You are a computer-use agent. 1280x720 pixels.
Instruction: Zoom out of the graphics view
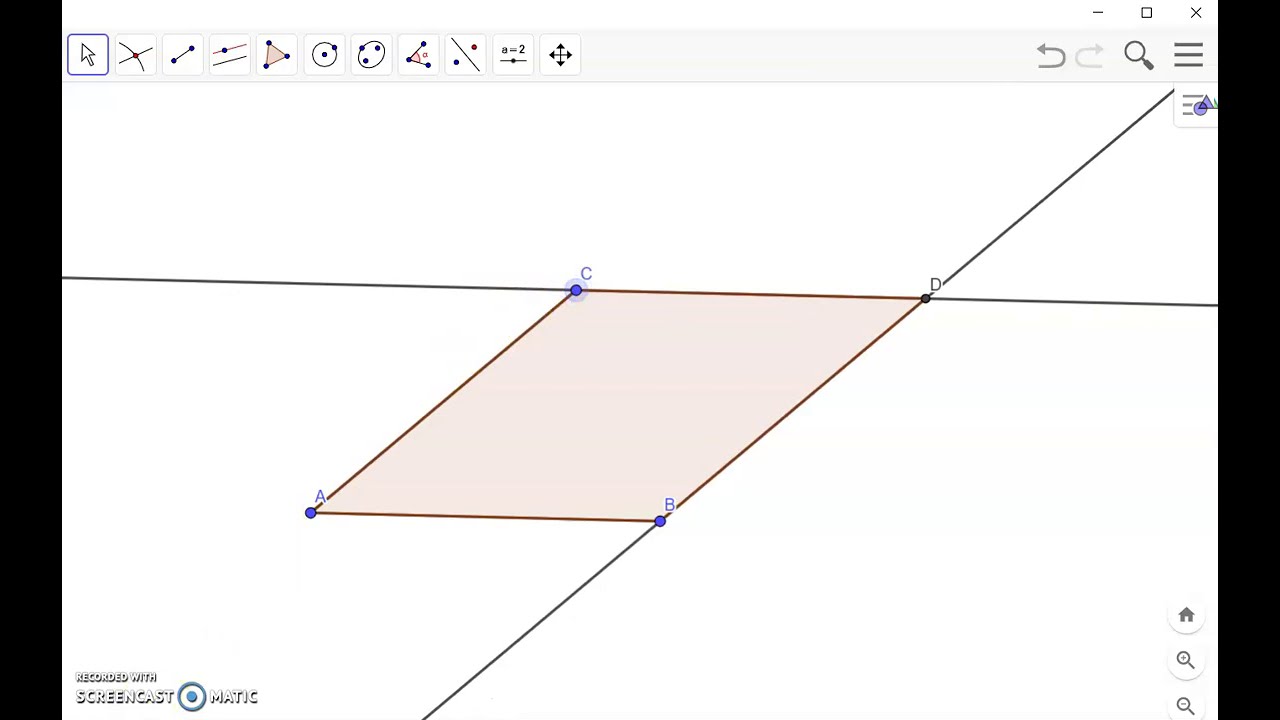[x=1186, y=705]
